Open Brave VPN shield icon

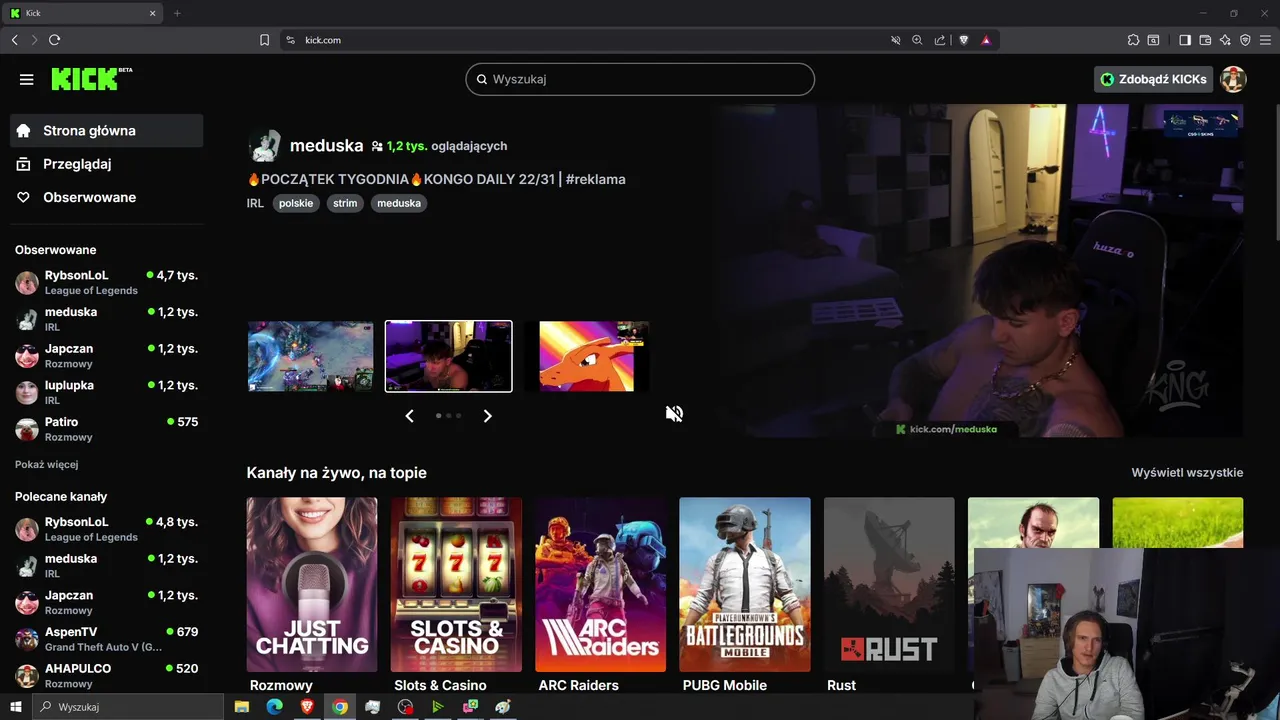[x=1245, y=40]
